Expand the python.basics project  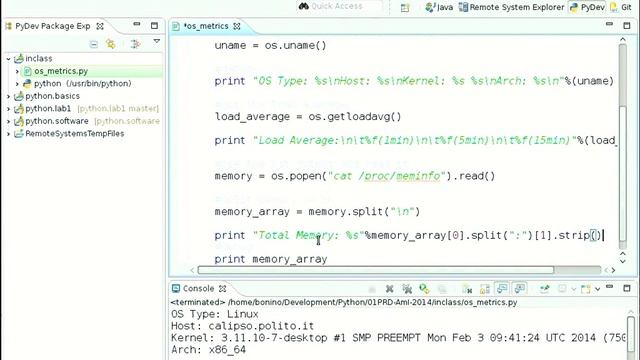click(x=9, y=96)
